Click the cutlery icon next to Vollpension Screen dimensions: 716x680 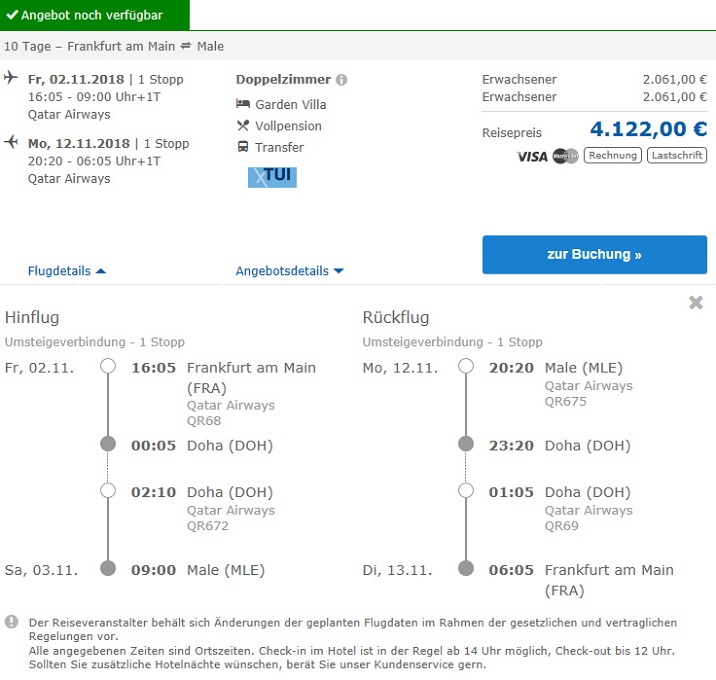243,126
